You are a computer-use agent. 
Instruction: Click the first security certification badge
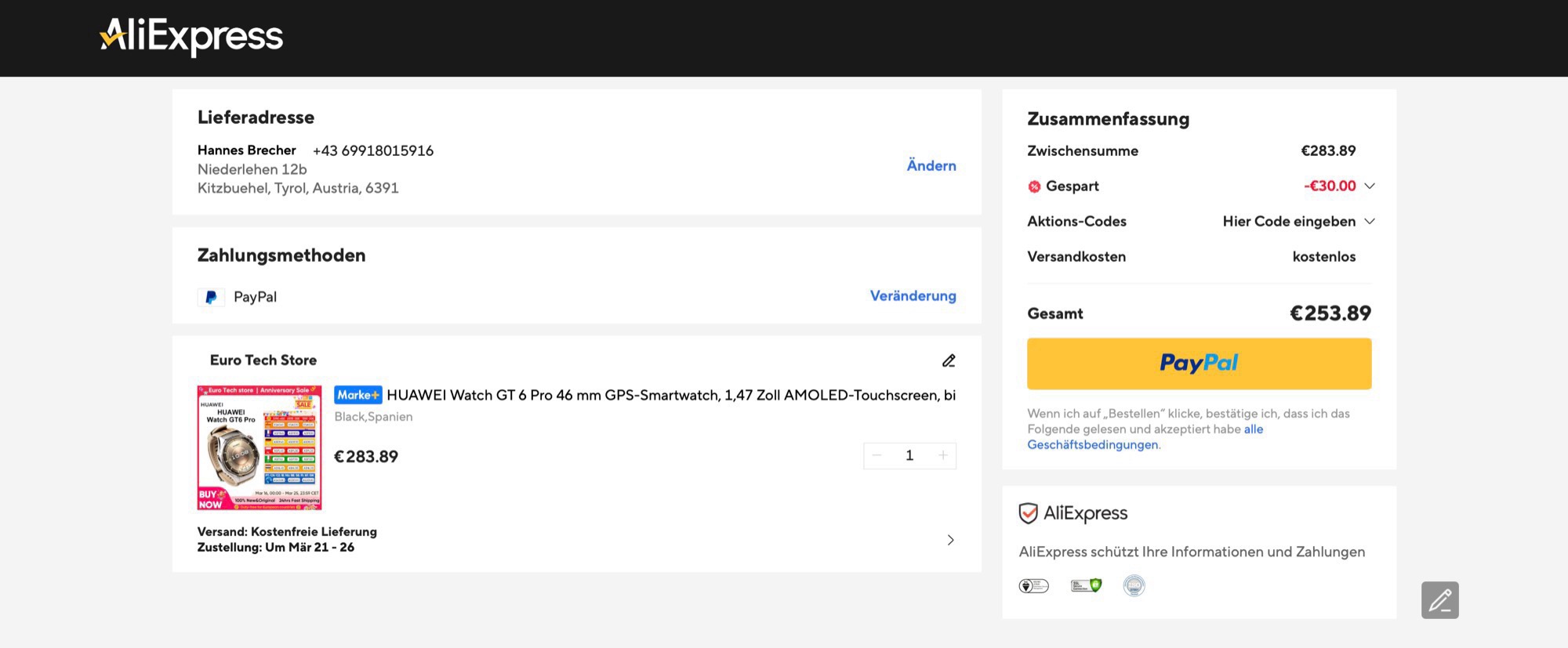coord(1033,586)
